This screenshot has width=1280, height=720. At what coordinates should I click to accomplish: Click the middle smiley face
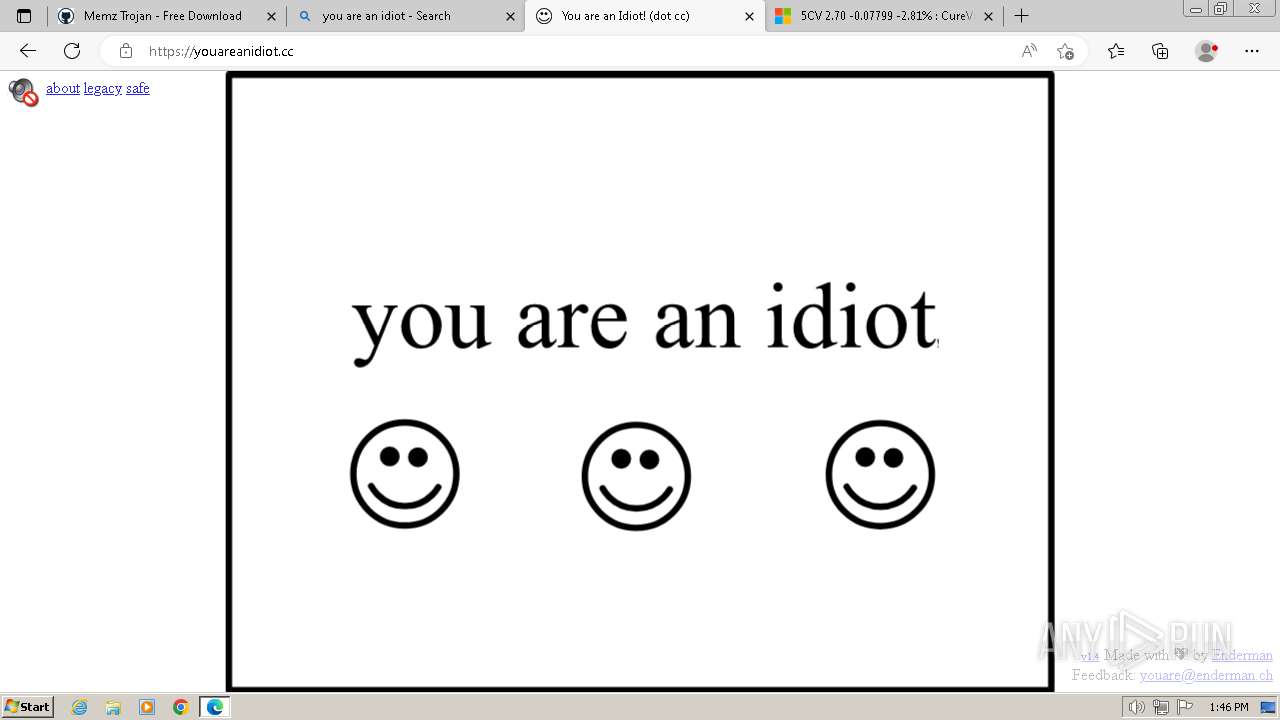[636, 476]
